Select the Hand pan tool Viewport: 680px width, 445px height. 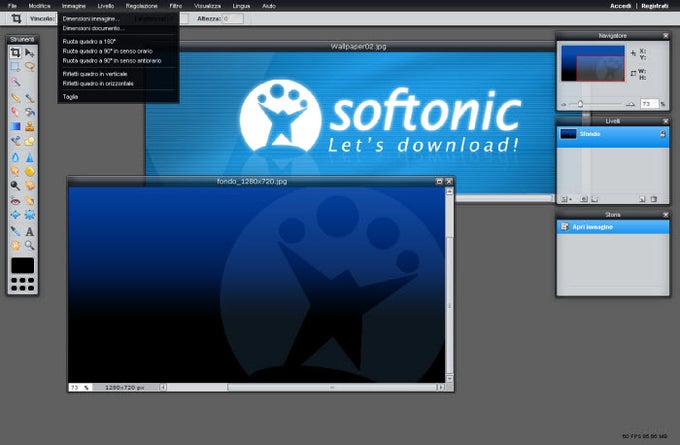(15, 245)
